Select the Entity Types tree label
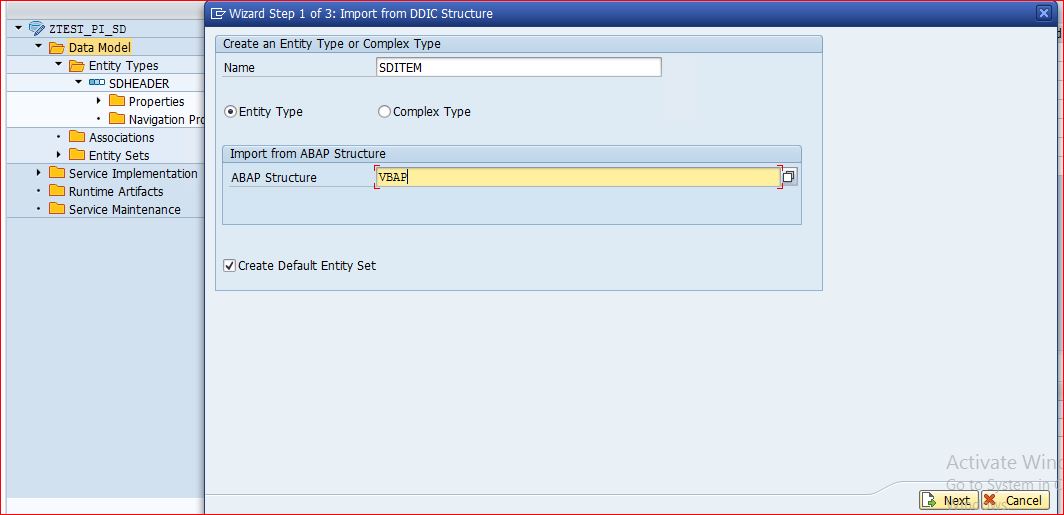This screenshot has height=515, width=1064. click(x=124, y=66)
